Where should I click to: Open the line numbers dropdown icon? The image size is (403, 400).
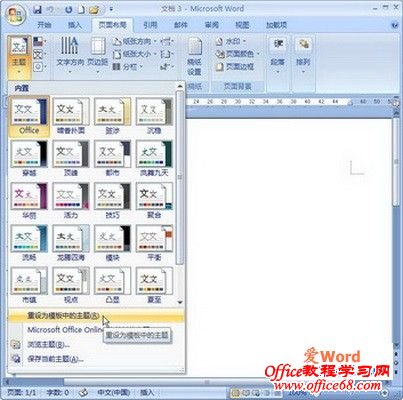tap(167, 54)
